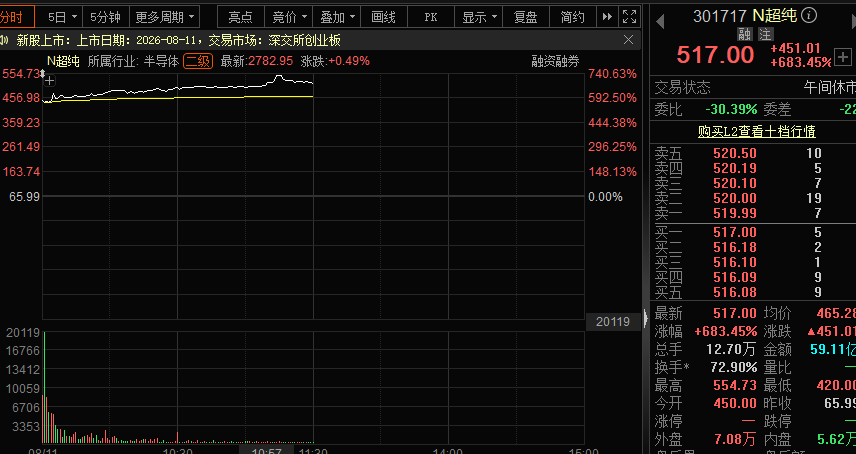Click 购买L2查看十档行情 link
The height and width of the screenshot is (454, 856).
[x=757, y=132]
